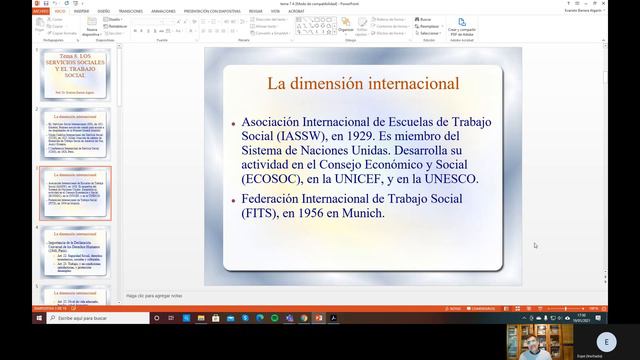The height and width of the screenshot is (360, 640).
Task: Switch to Slide Sorter view icon in status bar
Action: (x=518, y=309)
